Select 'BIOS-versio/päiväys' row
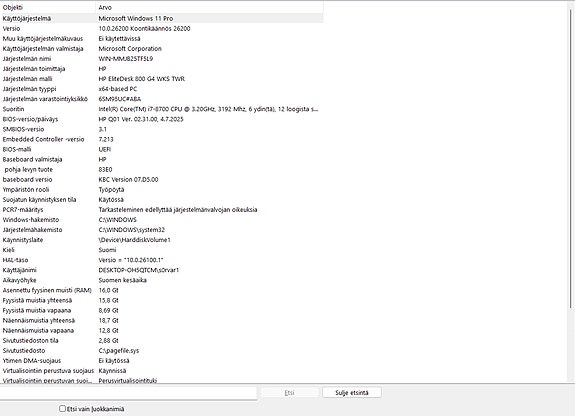This screenshot has width=575, height=416. [x=30, y=119]
